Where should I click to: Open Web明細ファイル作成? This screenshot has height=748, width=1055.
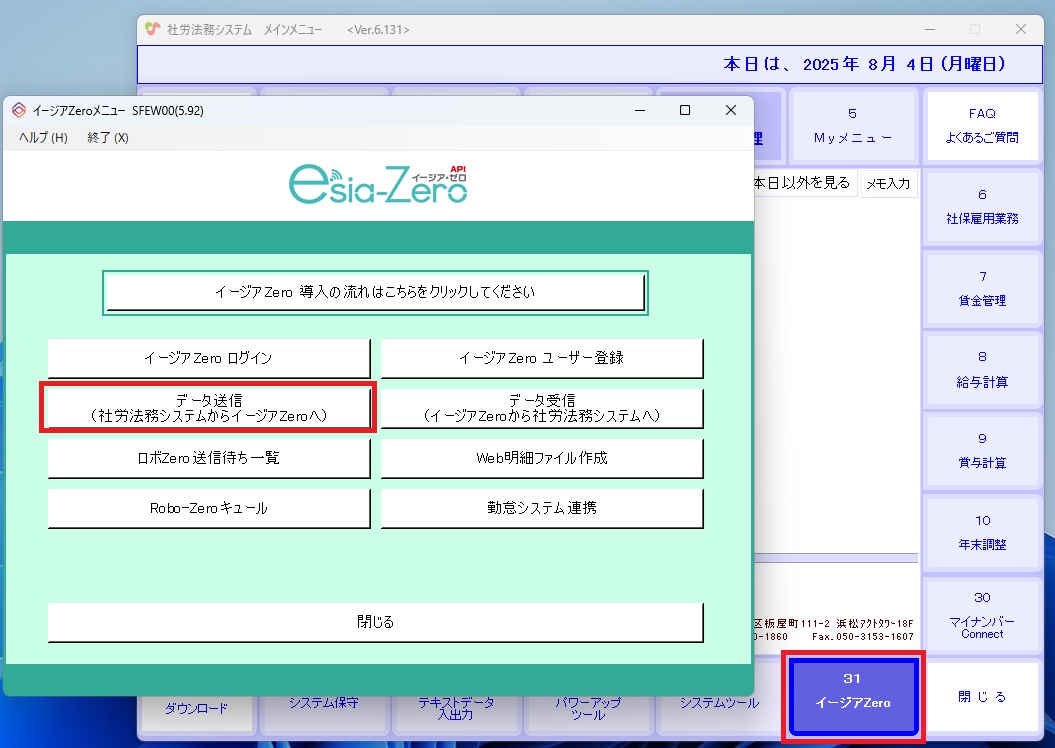(541, 458)
